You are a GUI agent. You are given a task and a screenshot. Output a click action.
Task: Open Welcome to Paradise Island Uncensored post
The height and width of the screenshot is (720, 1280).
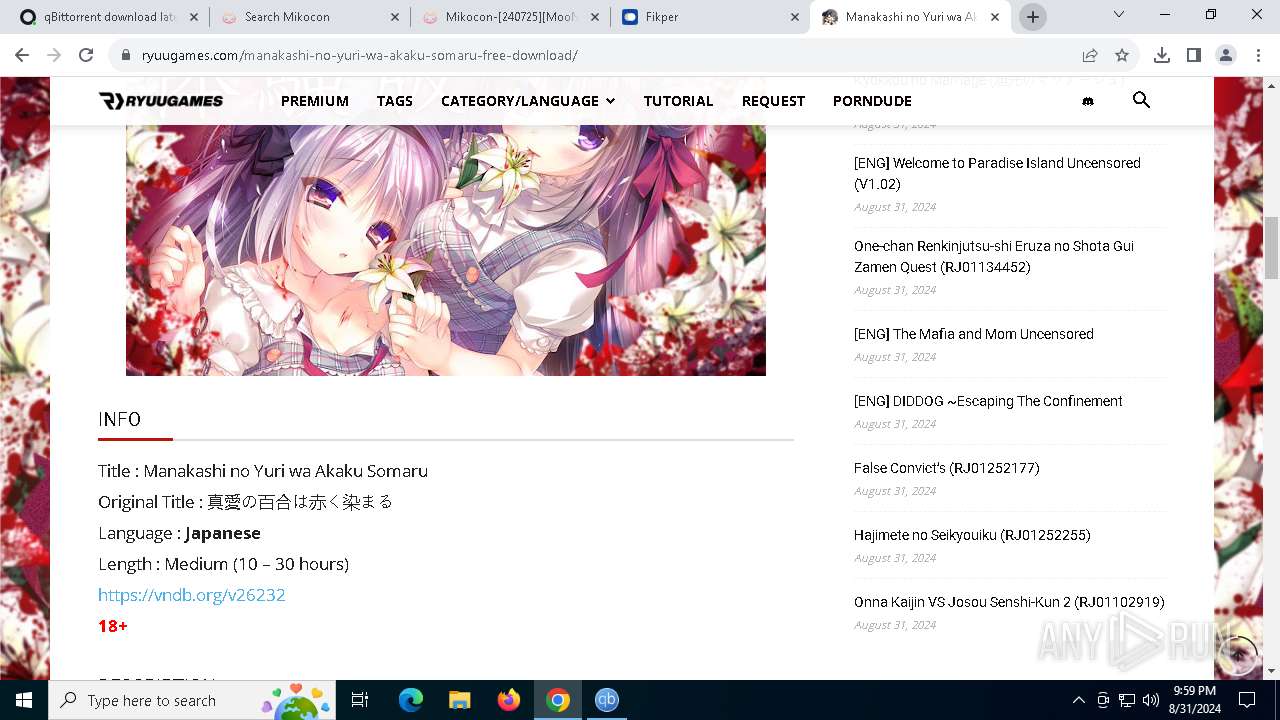pyautogui.click(x=997, y=173)
